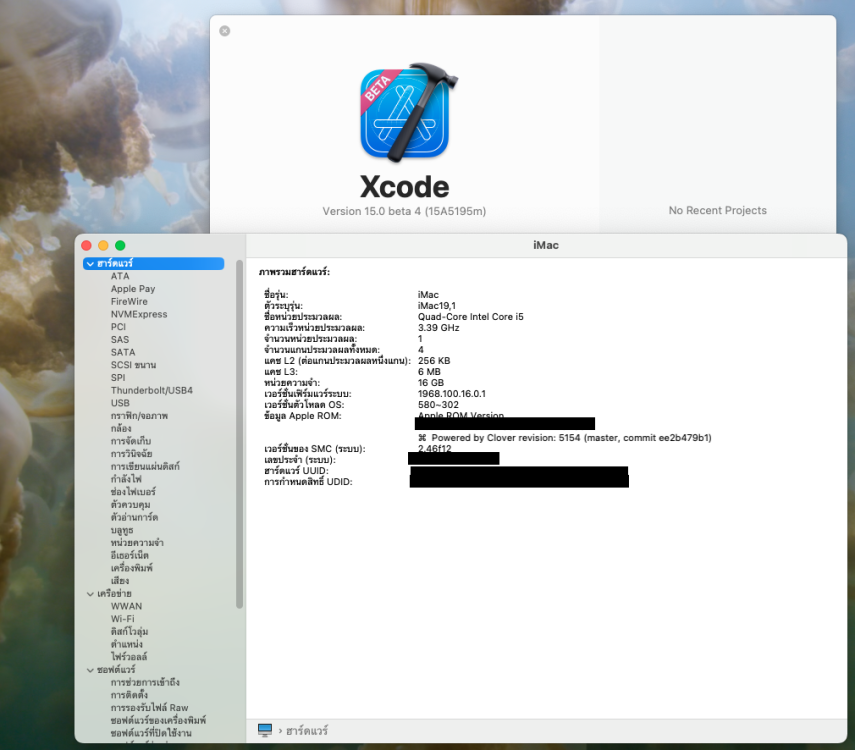This screenshot has width=855, height=750.
Task: Click ฮาร์ดแวร์ in bottom path bar
Action: [306, 730]
